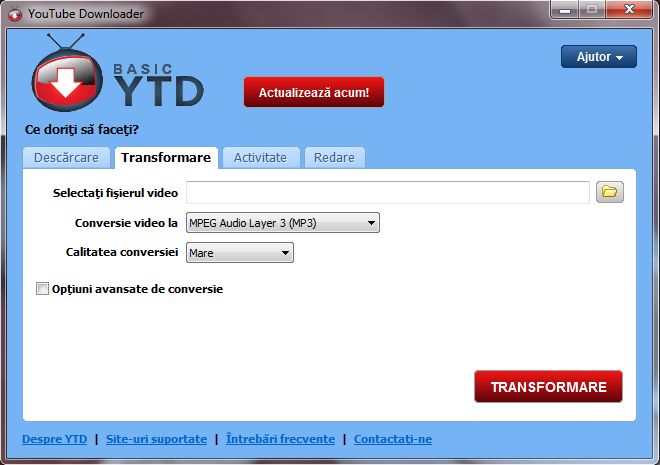
Task: Click the YTD television logo icon
Action: (67, 73)
